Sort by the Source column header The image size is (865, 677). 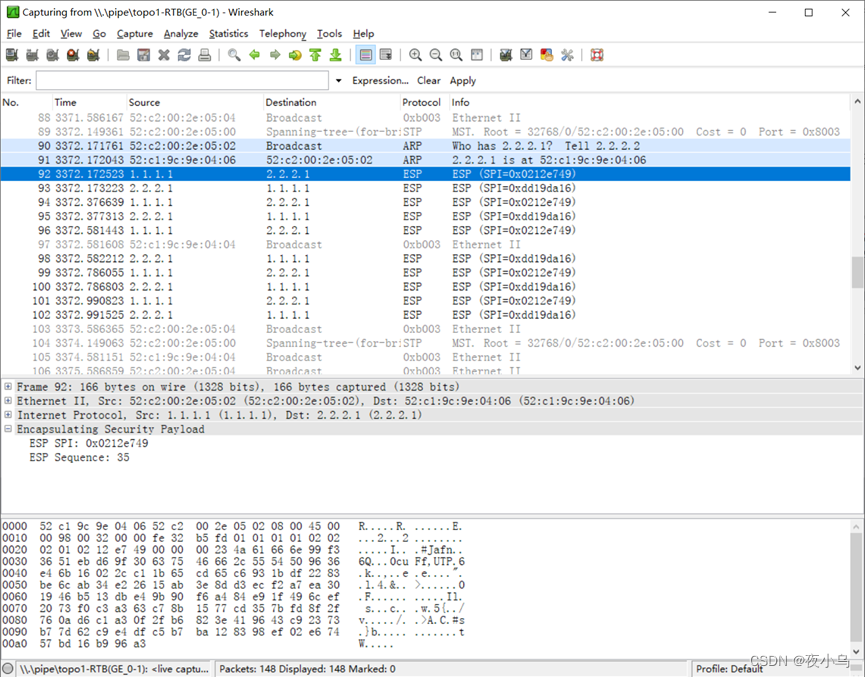coord(195,102)
